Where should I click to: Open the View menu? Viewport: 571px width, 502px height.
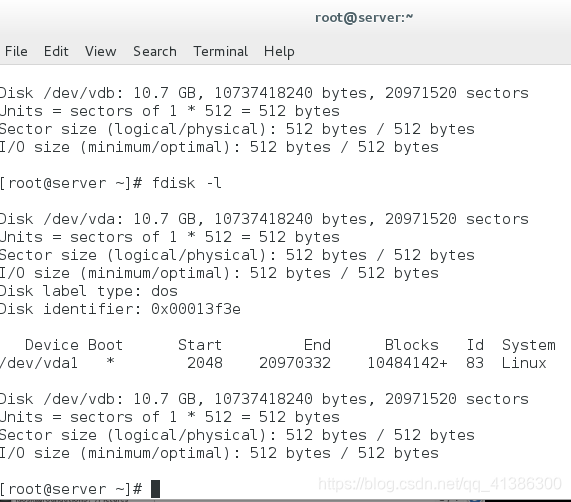point(101,51)
